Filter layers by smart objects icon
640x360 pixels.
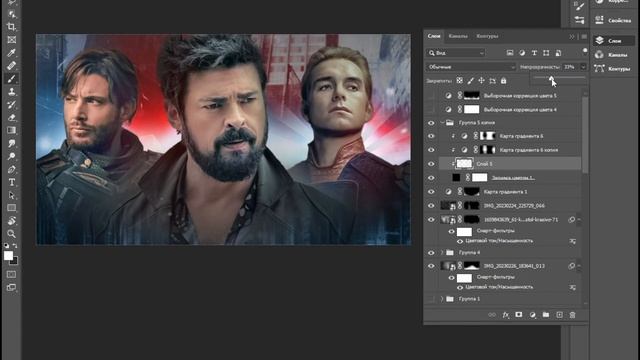(x=558, y=53)
